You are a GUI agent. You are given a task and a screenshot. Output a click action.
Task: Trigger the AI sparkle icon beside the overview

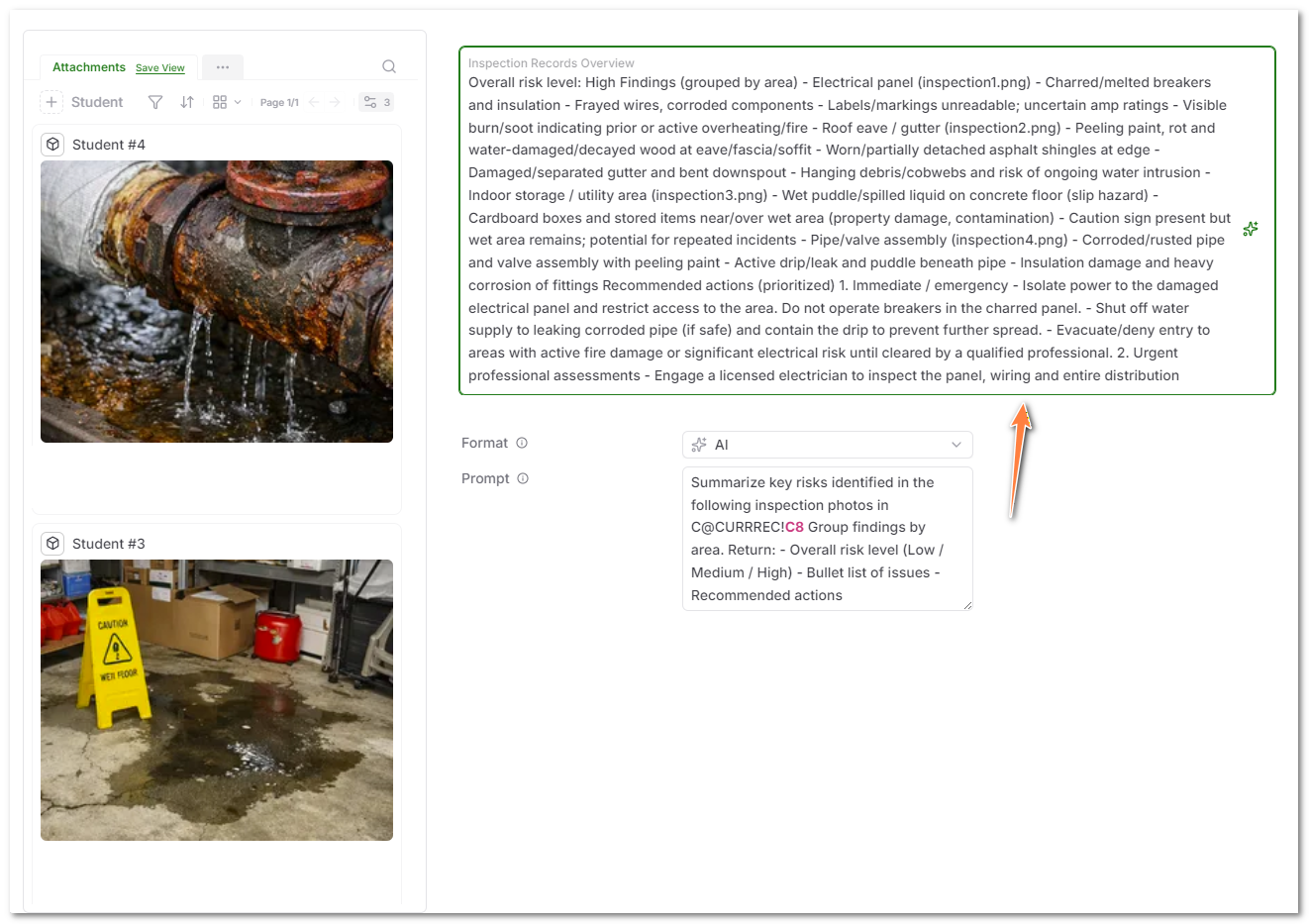click(x=1250, y=229)
